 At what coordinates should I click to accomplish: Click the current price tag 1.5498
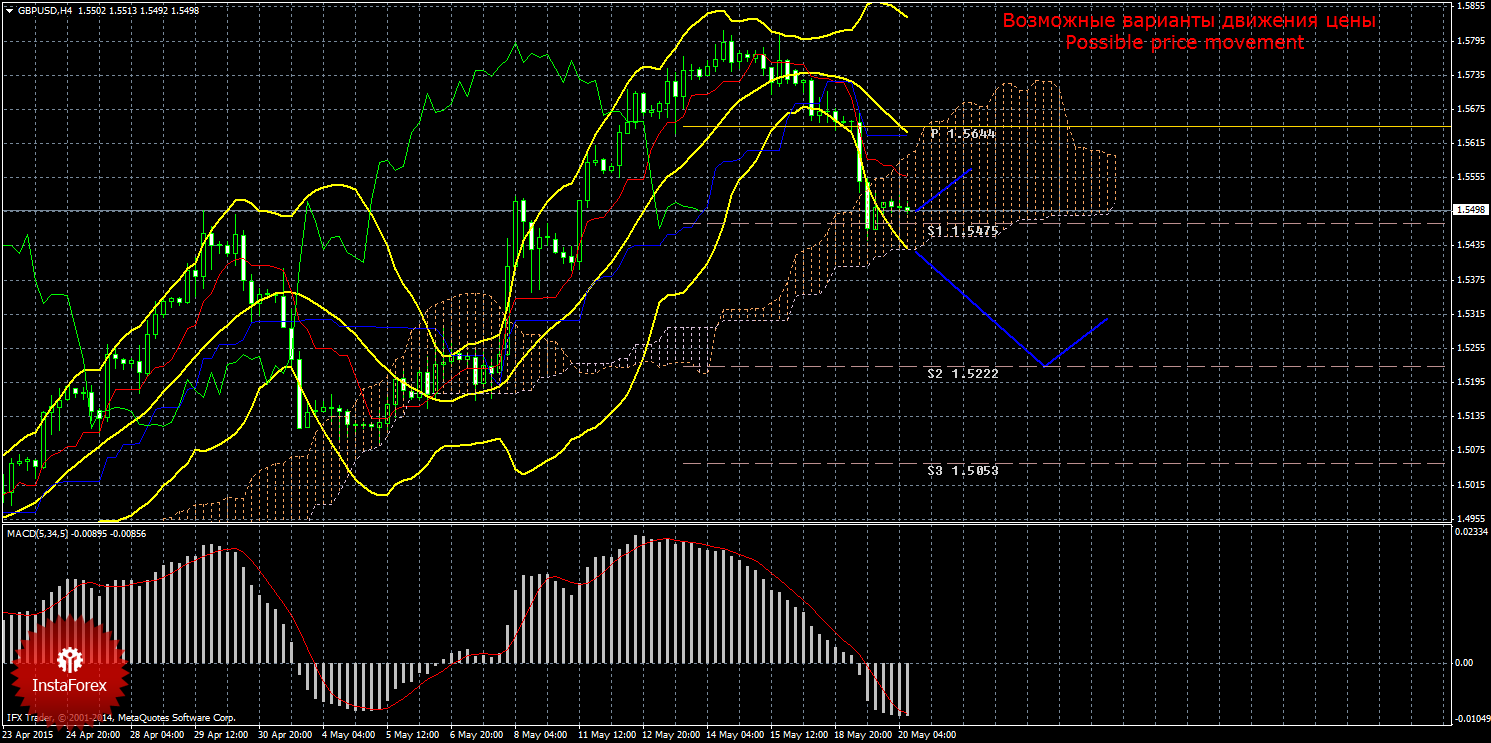coord(1469,210)
